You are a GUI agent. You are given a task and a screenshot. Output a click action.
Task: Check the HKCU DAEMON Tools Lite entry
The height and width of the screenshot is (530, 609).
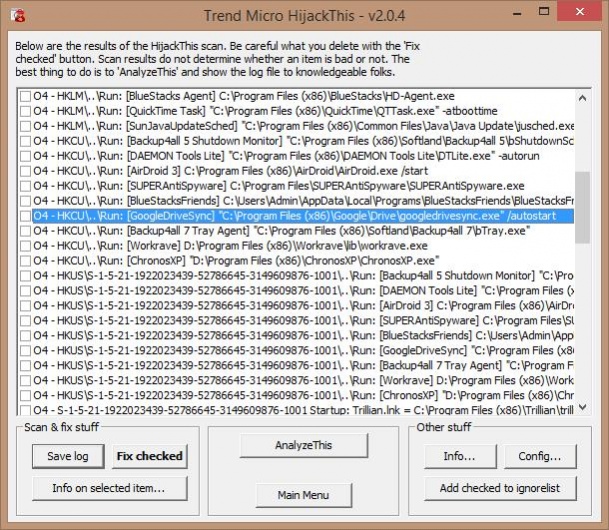coord(26,156)
